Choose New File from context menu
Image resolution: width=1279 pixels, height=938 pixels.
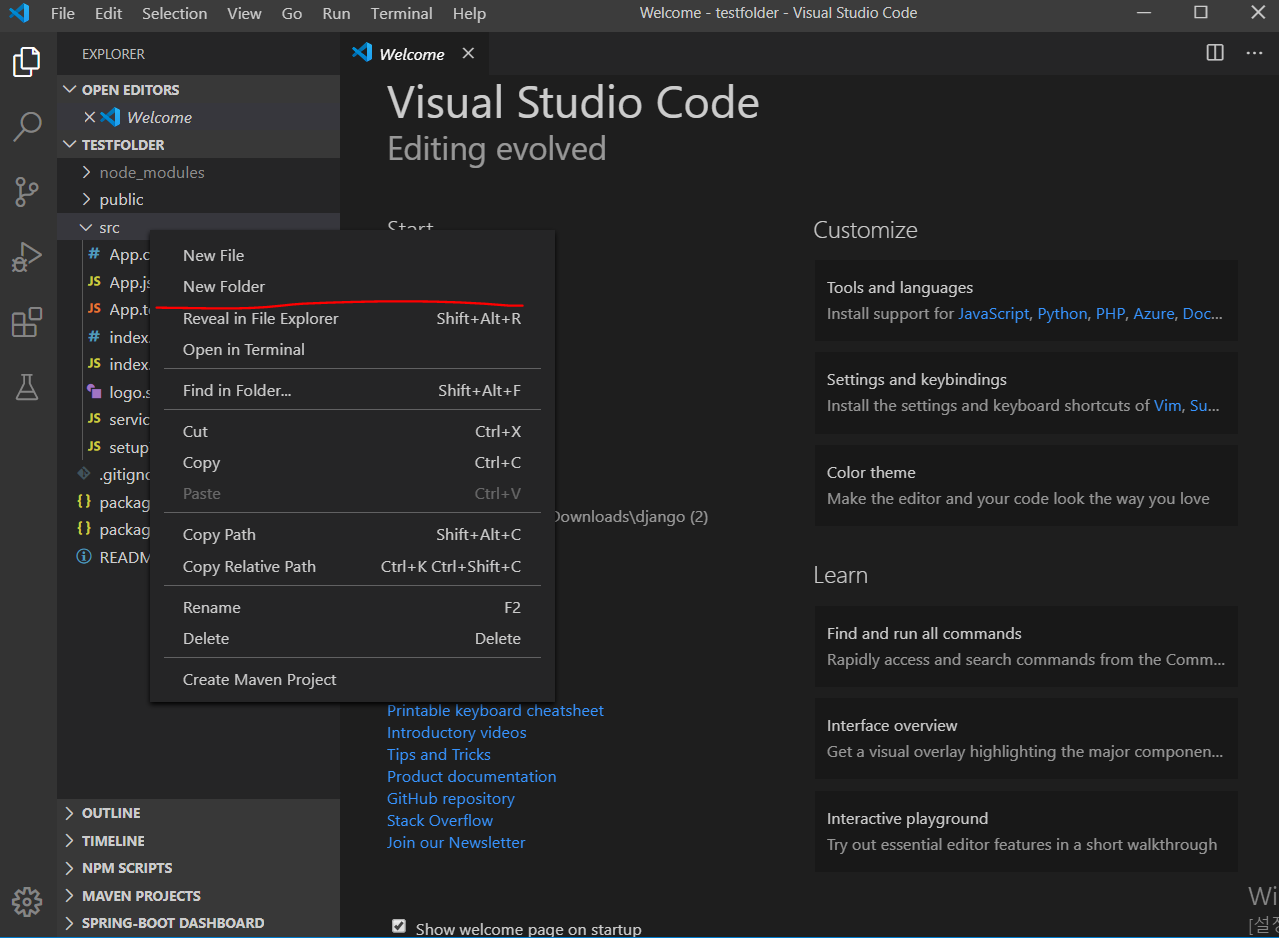(352, 255)
